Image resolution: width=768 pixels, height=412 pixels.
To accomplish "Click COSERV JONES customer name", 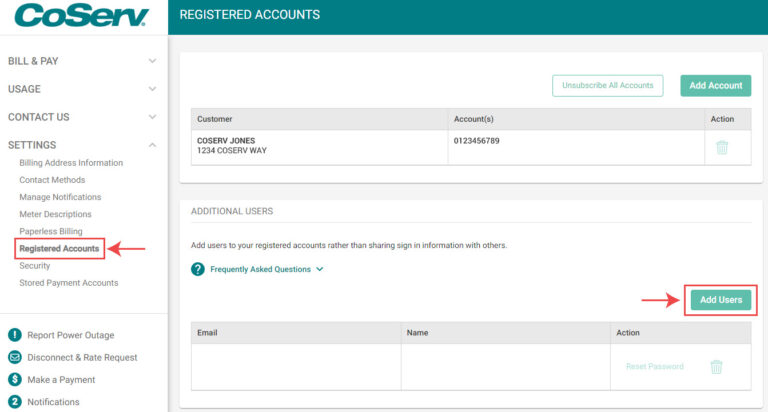I will pyautogui.click(x=226, y=141).
